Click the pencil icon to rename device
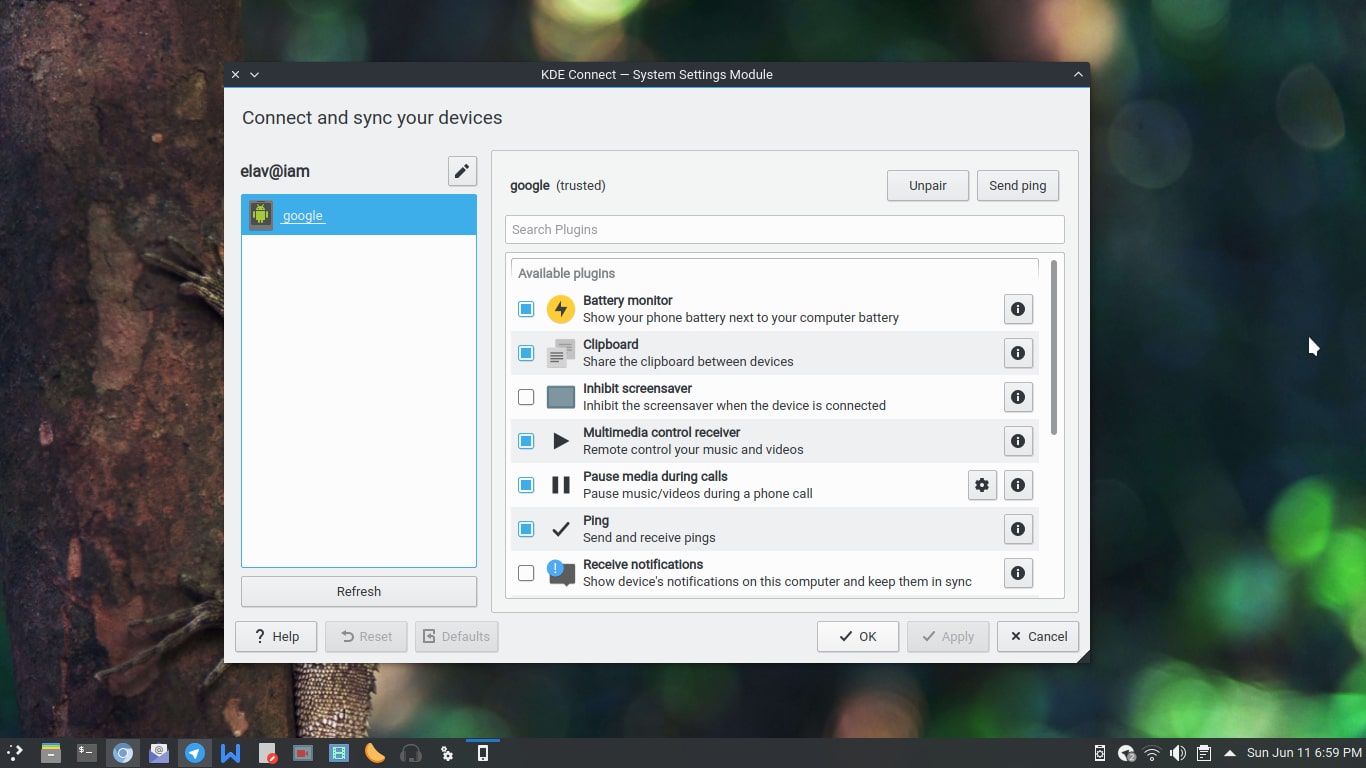1366x768 pixels. tap(461, 171)
